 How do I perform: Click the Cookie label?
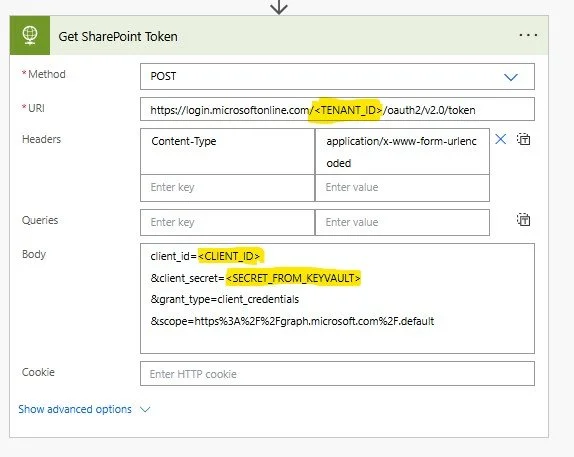pyautogui.click(x=38, y=372)
